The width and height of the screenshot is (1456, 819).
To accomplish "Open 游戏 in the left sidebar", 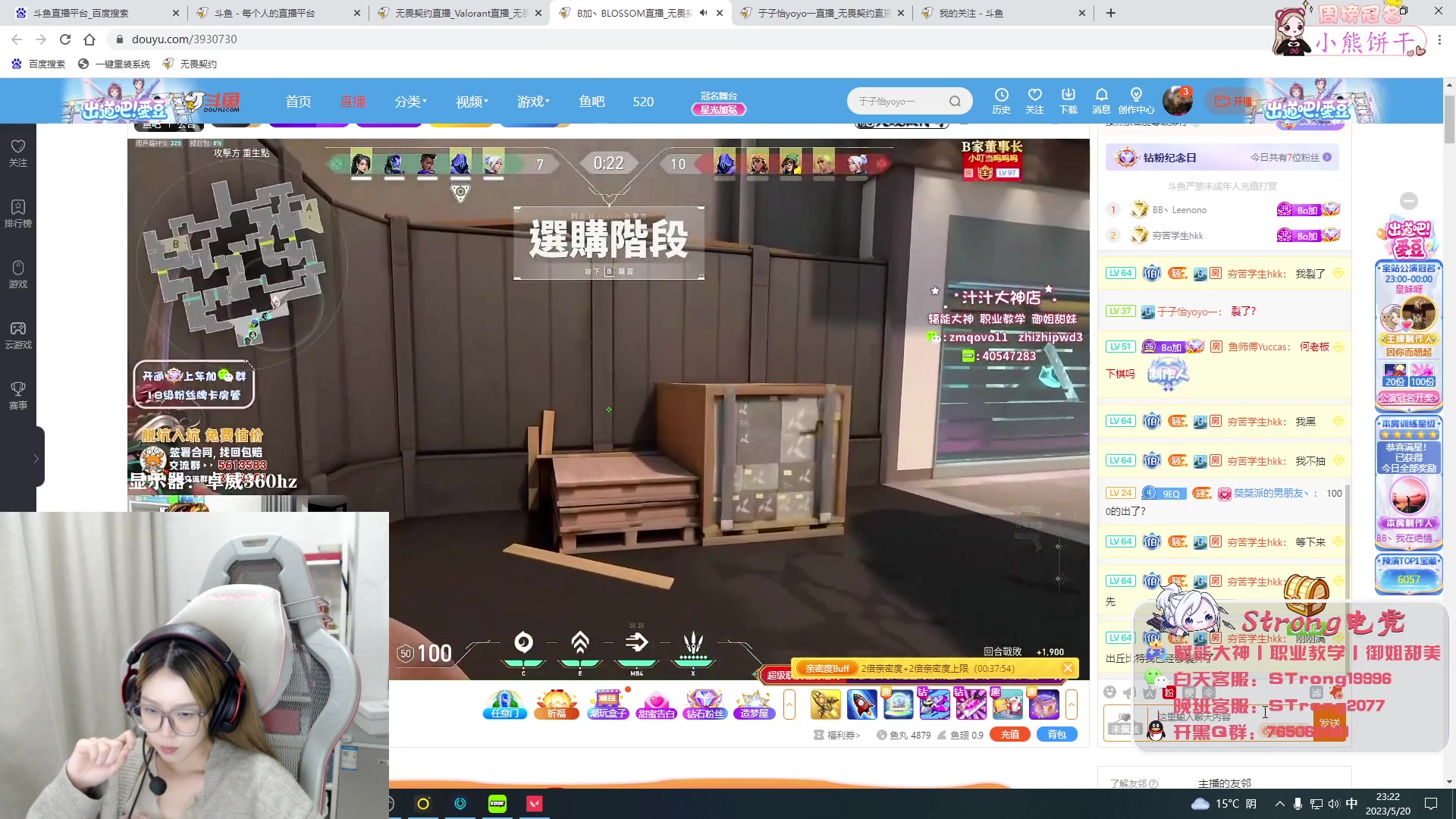I will (x=18, y=274).
